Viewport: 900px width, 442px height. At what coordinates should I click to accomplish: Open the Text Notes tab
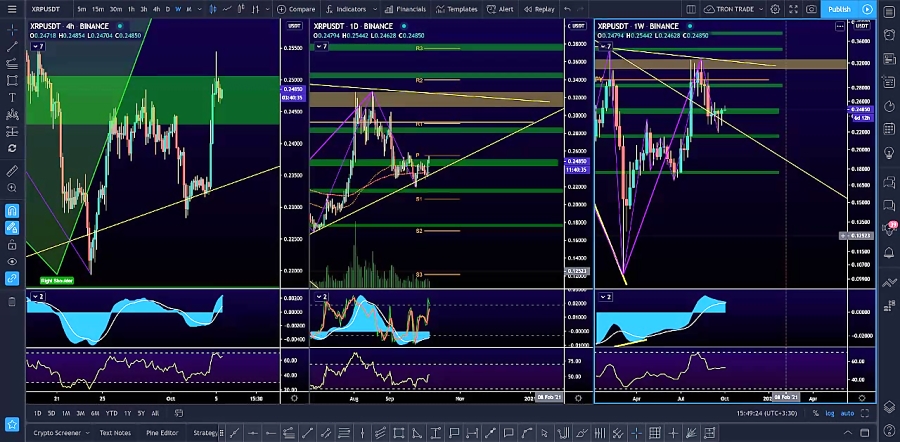point(115,433)
